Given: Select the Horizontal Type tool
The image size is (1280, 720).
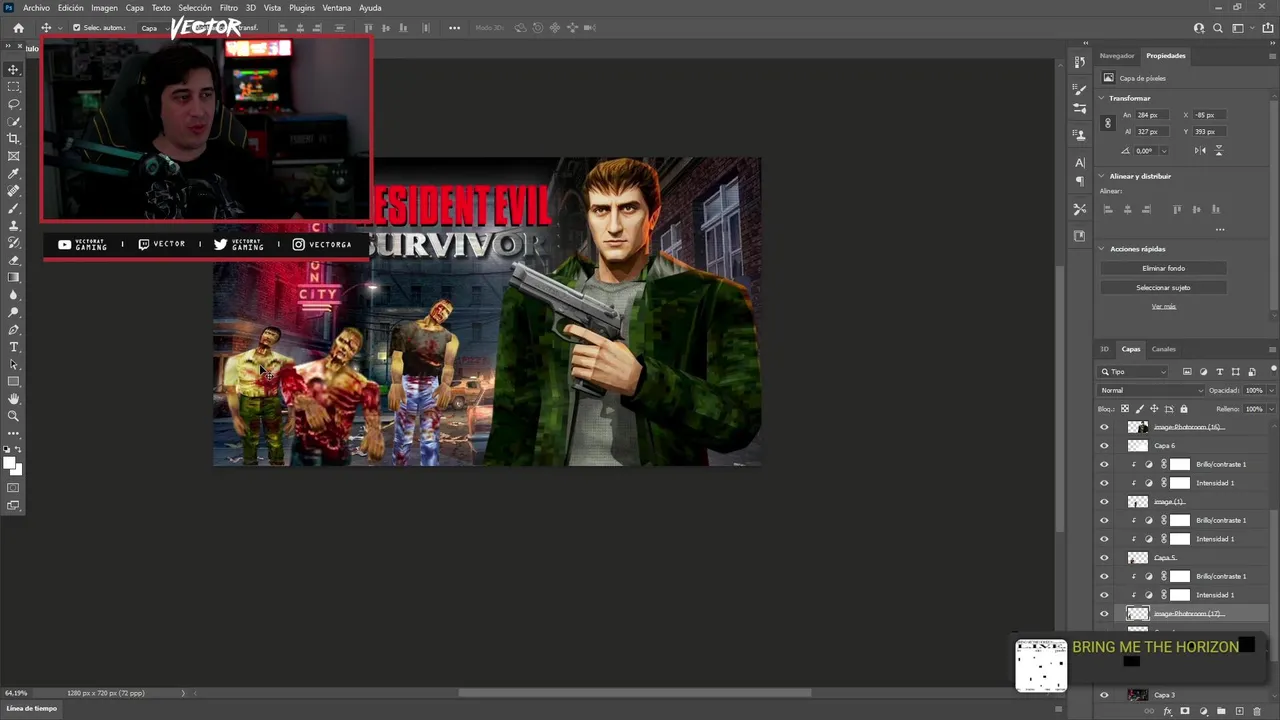Looking at the screenshot, I should click(x=14, y=347).
